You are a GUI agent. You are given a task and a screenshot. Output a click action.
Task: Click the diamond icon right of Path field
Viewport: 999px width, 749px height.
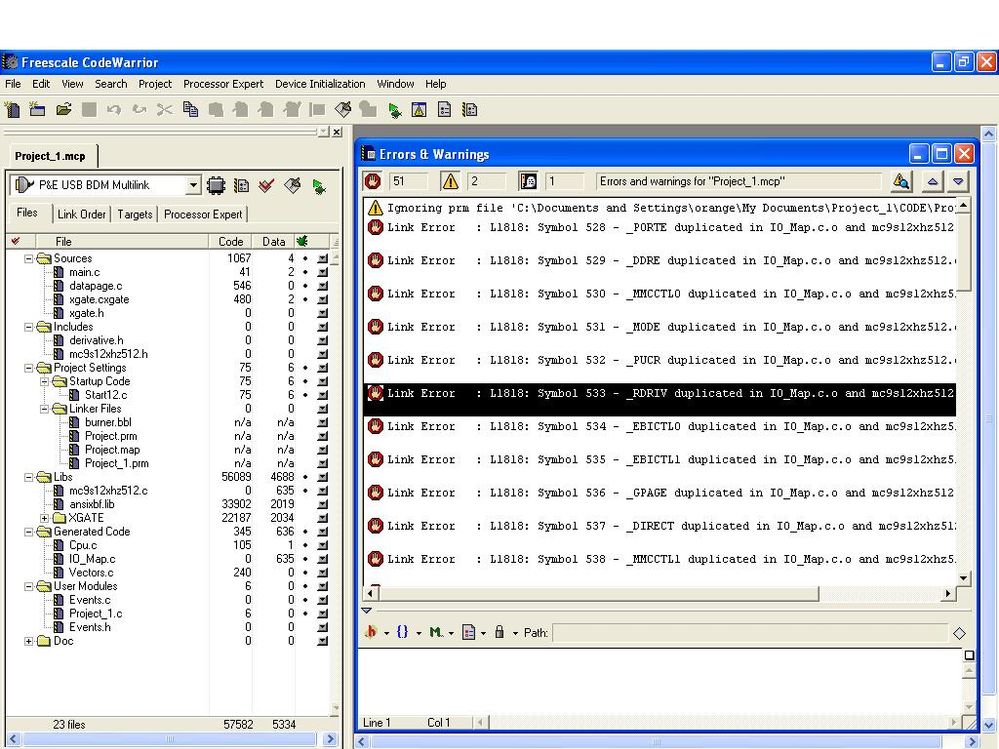[x=959, y=632]
